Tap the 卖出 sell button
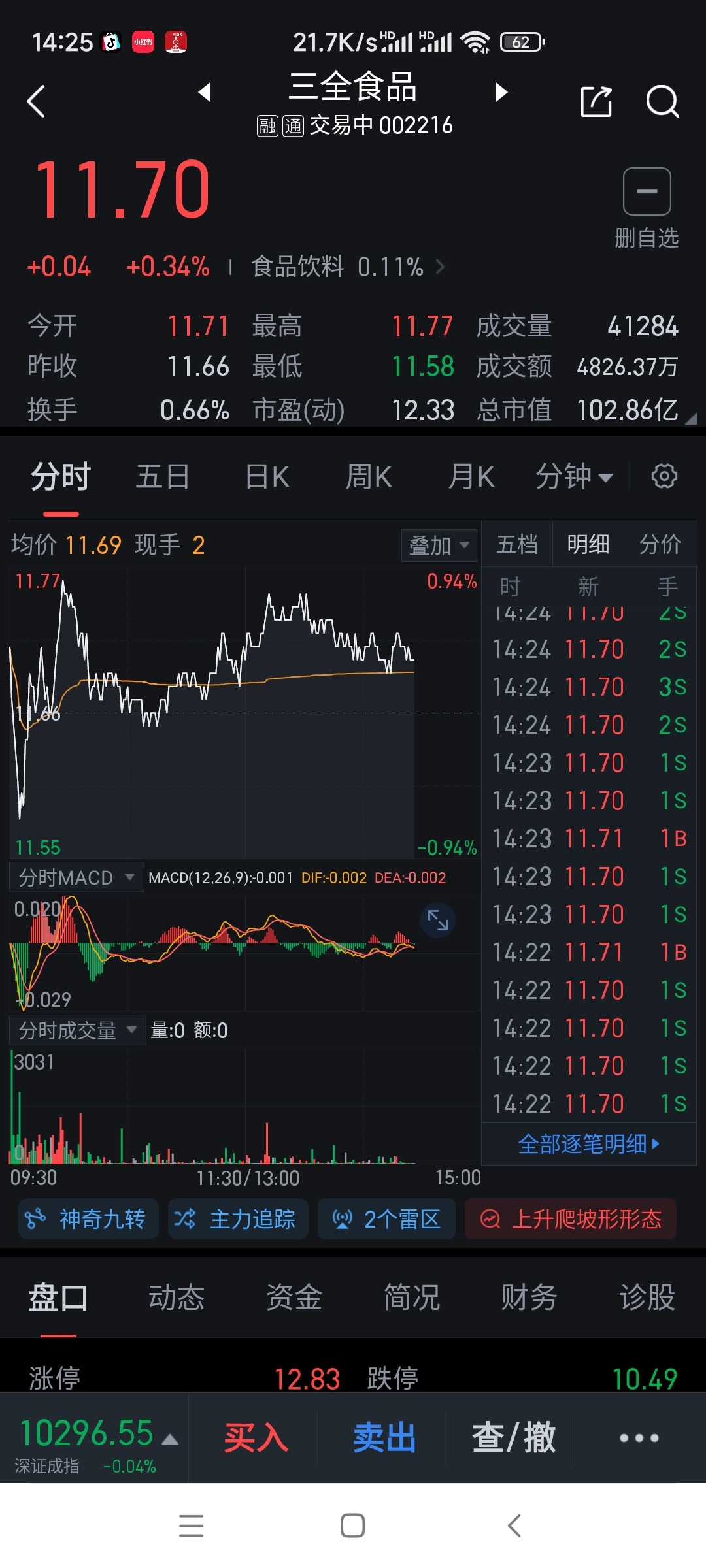 point(384,1438)
